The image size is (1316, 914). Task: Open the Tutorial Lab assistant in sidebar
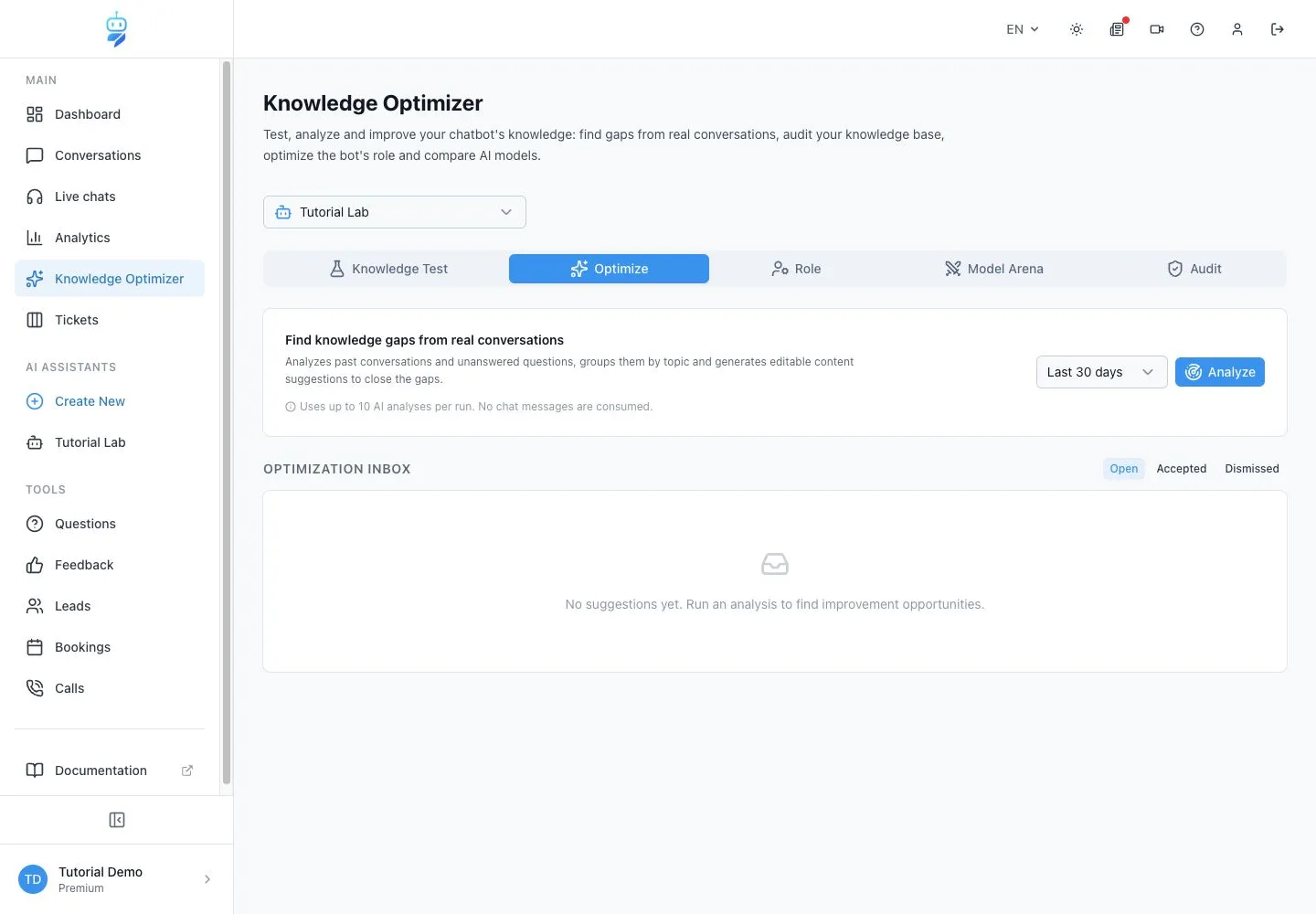point(110,442)
